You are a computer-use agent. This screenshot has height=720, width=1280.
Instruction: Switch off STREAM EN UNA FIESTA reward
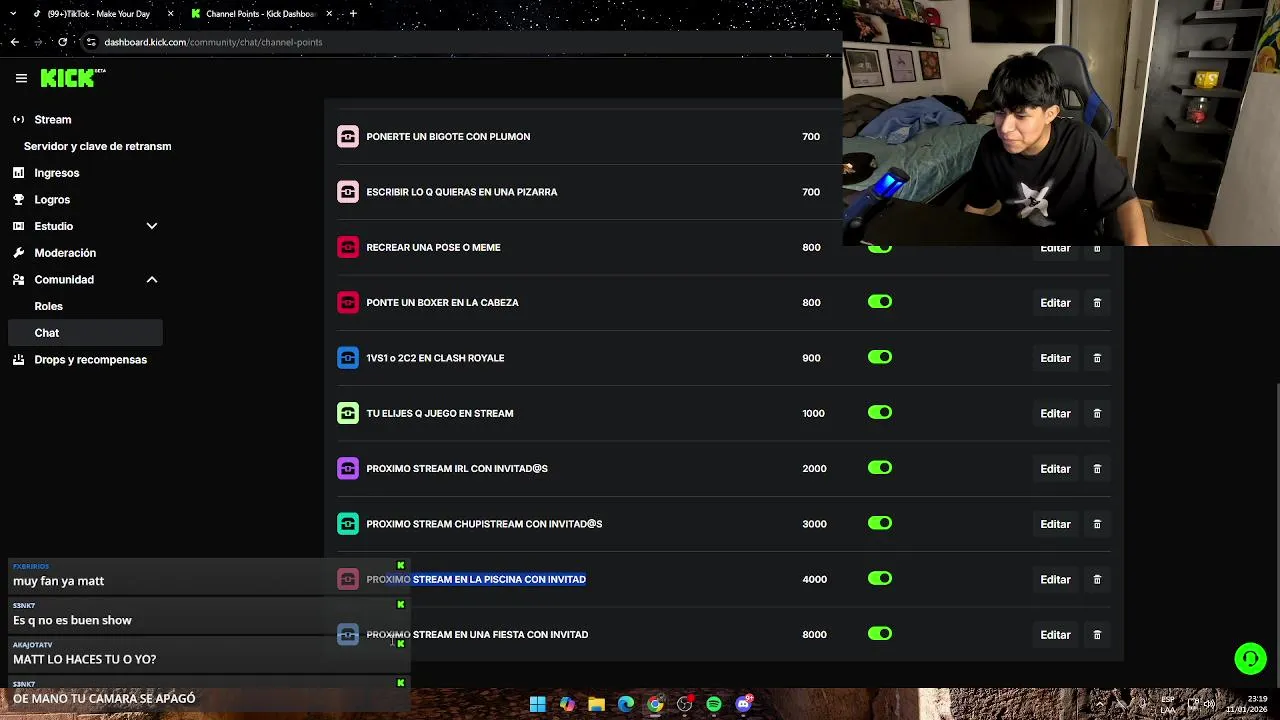coord(879,633)
